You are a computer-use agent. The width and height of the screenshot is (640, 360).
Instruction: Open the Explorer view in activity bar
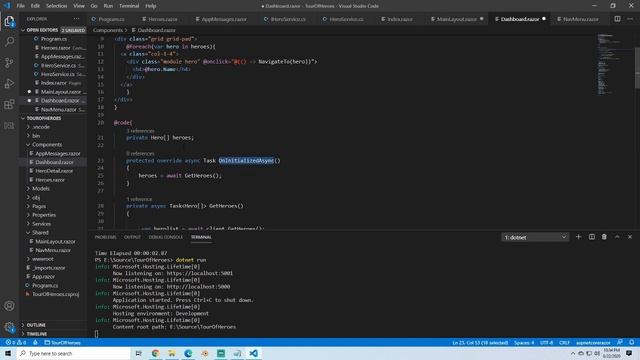[x=9, y=21]
